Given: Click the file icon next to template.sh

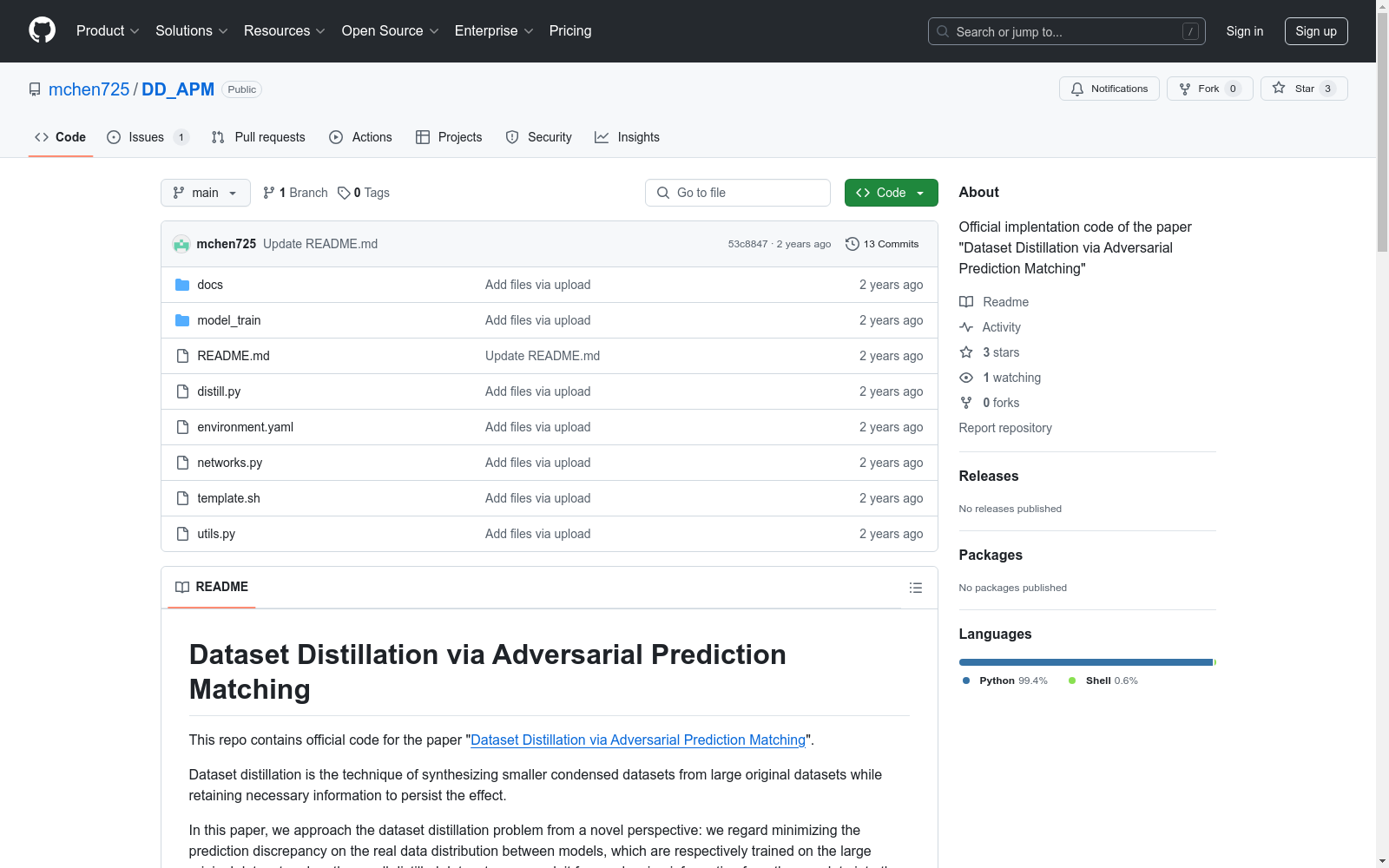Looking at the screenshot, I should tap(182, 498).
